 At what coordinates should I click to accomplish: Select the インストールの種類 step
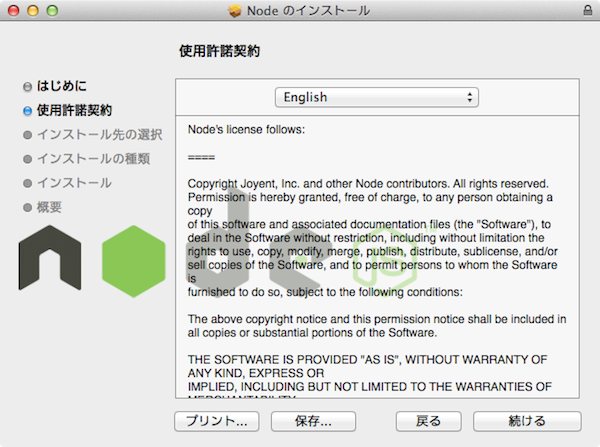pos(93,158)
